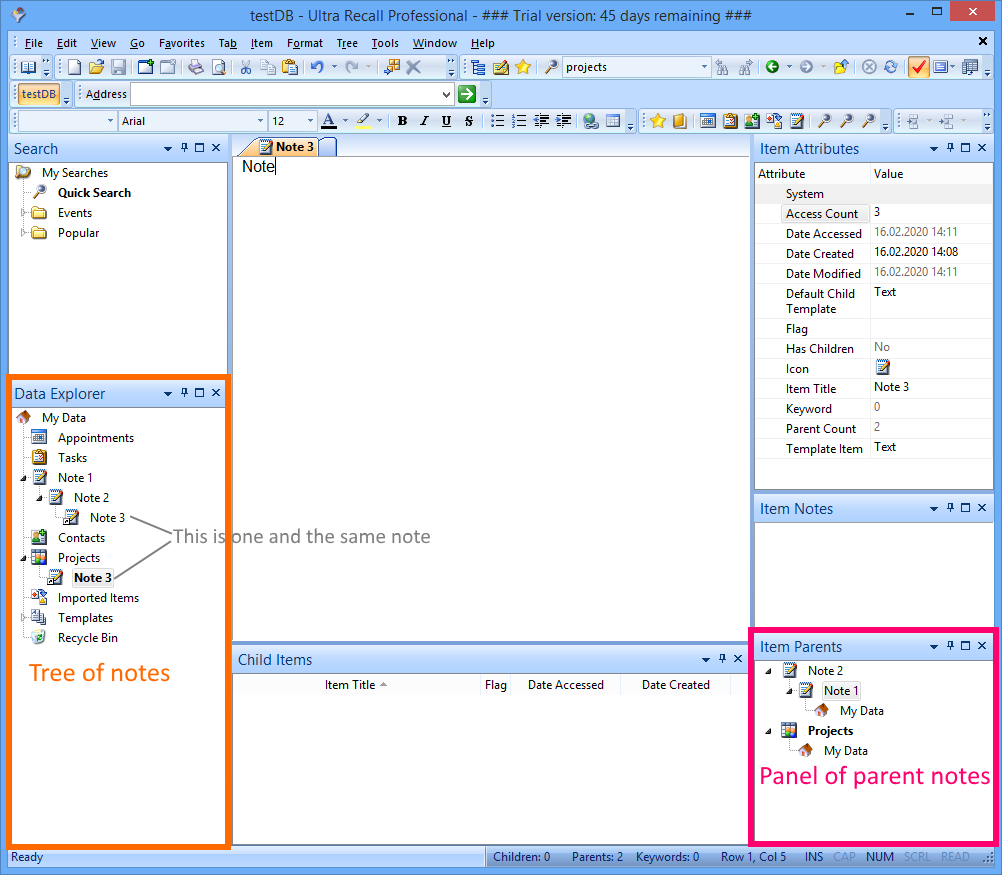Image resolution: width=1002 pixels, height=875 pixels.
Task: Click the font color A button
Action: 329,121
